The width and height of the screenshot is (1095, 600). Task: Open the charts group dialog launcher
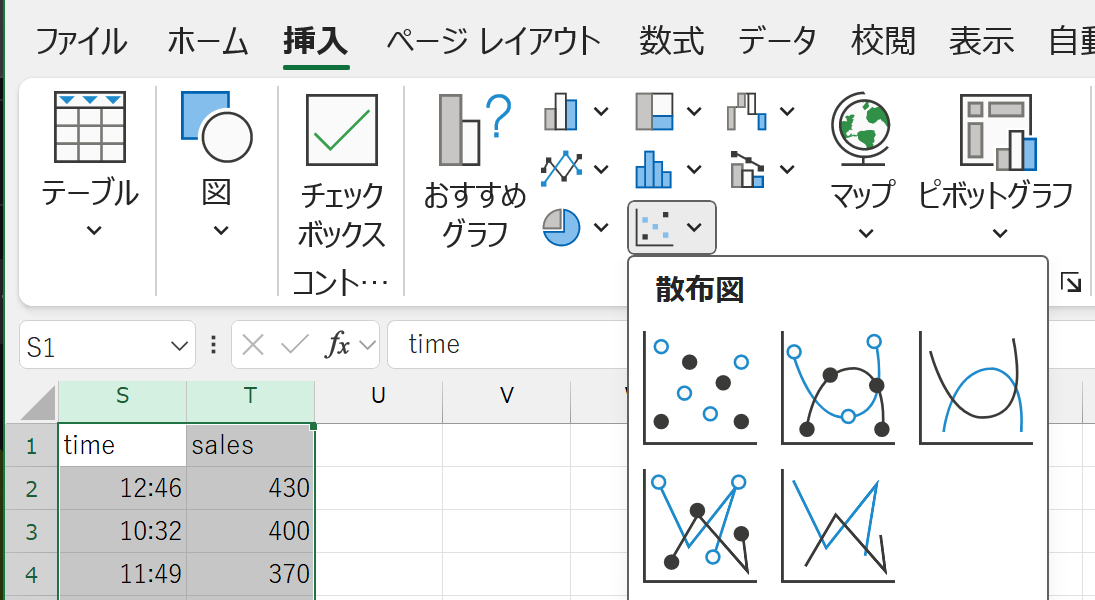(x=1071, y=283)
